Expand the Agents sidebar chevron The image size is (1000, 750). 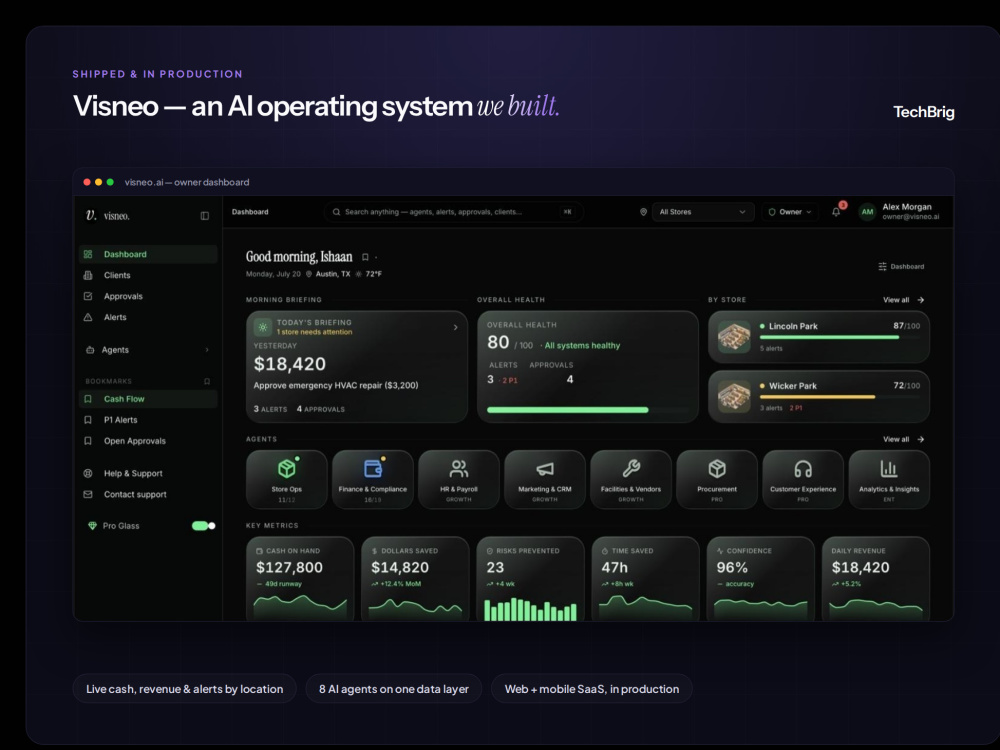tap(207, 349)
